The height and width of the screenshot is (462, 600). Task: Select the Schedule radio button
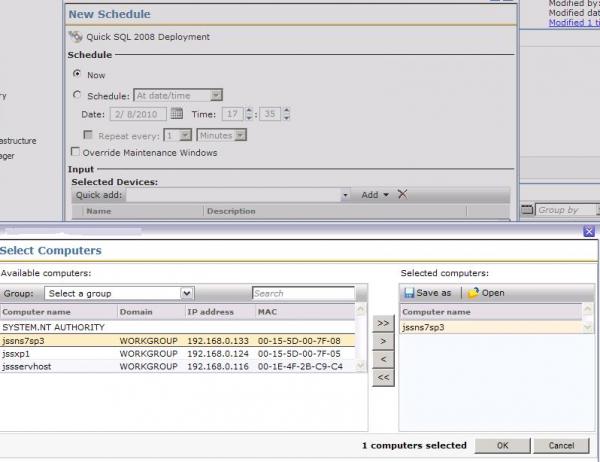tap(77, 95)
